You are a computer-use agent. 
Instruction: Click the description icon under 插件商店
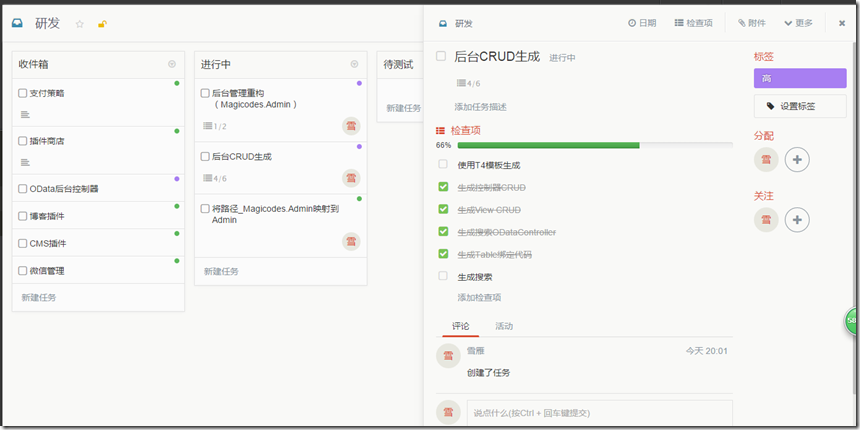tap(25, 162)
